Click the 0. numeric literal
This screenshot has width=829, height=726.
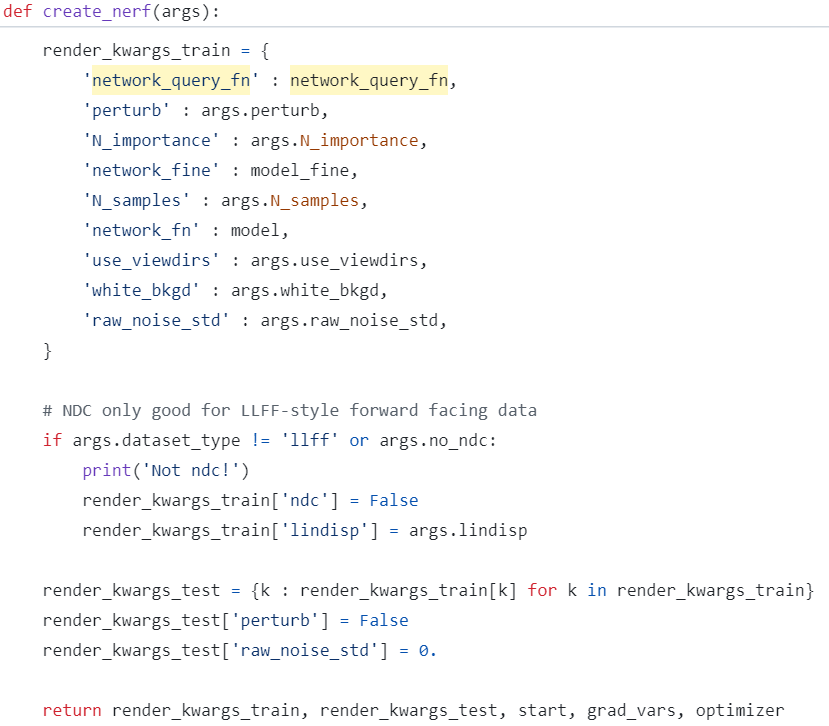(427, 650)
